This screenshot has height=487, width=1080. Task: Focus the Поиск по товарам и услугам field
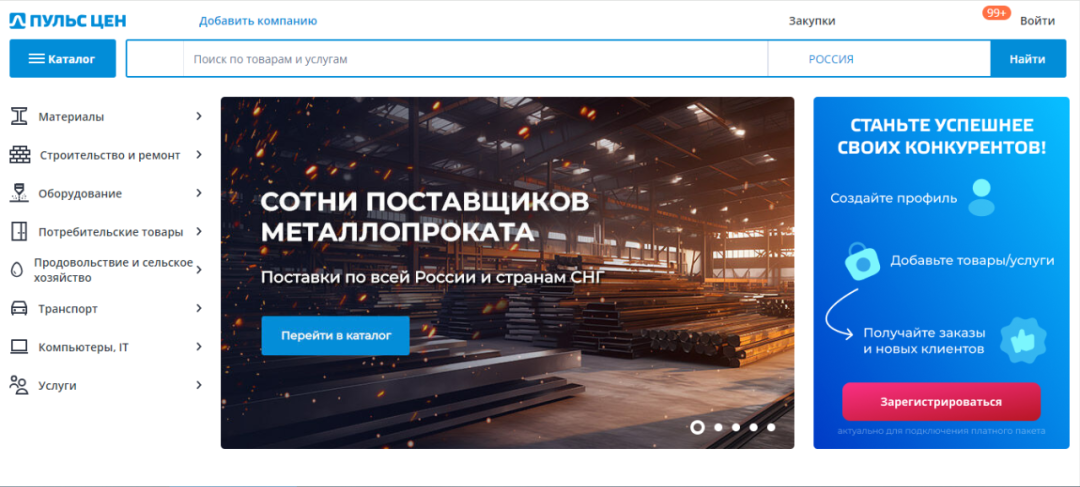[475, 59]
